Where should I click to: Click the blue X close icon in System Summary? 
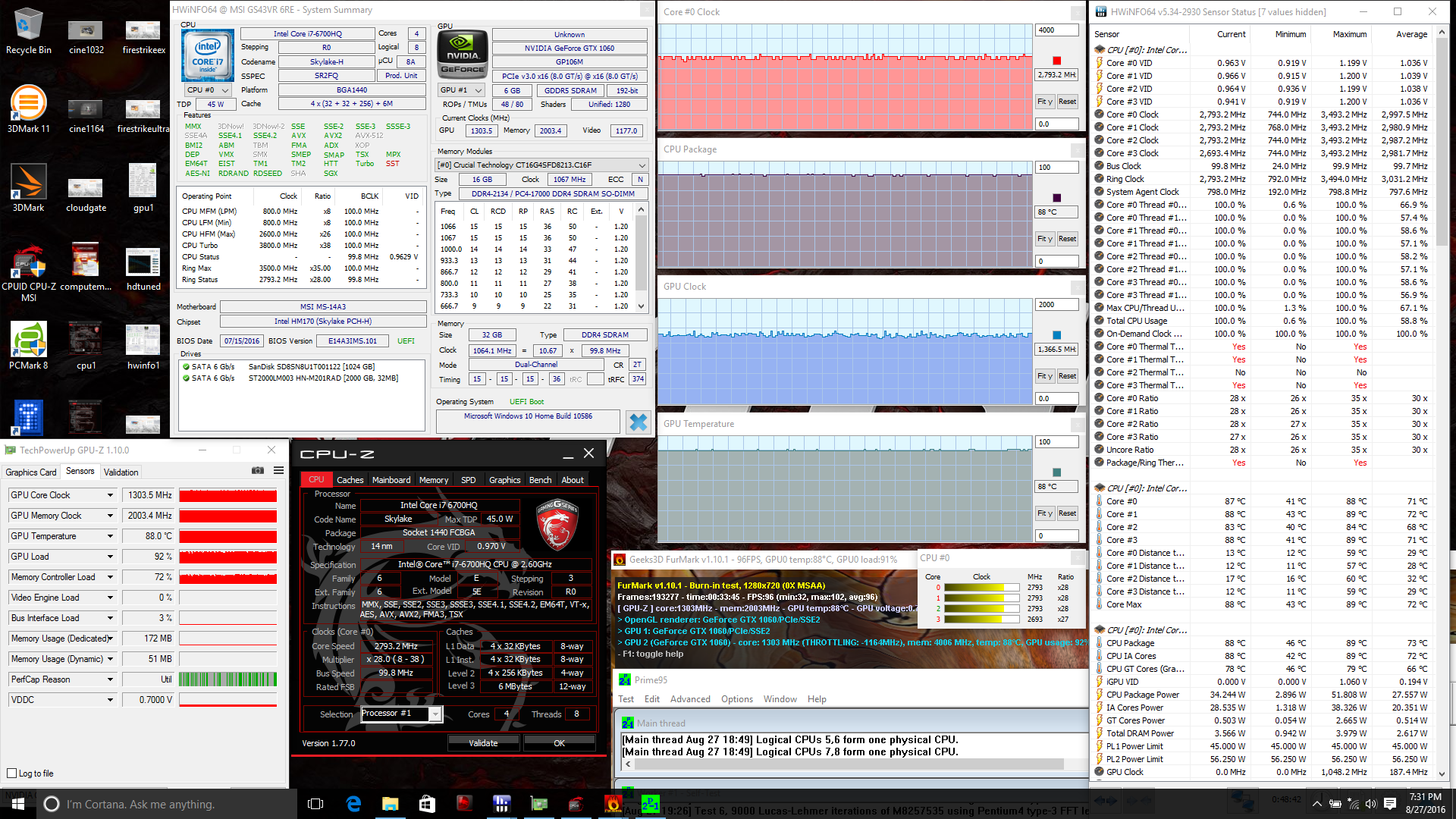coord(639,422)
